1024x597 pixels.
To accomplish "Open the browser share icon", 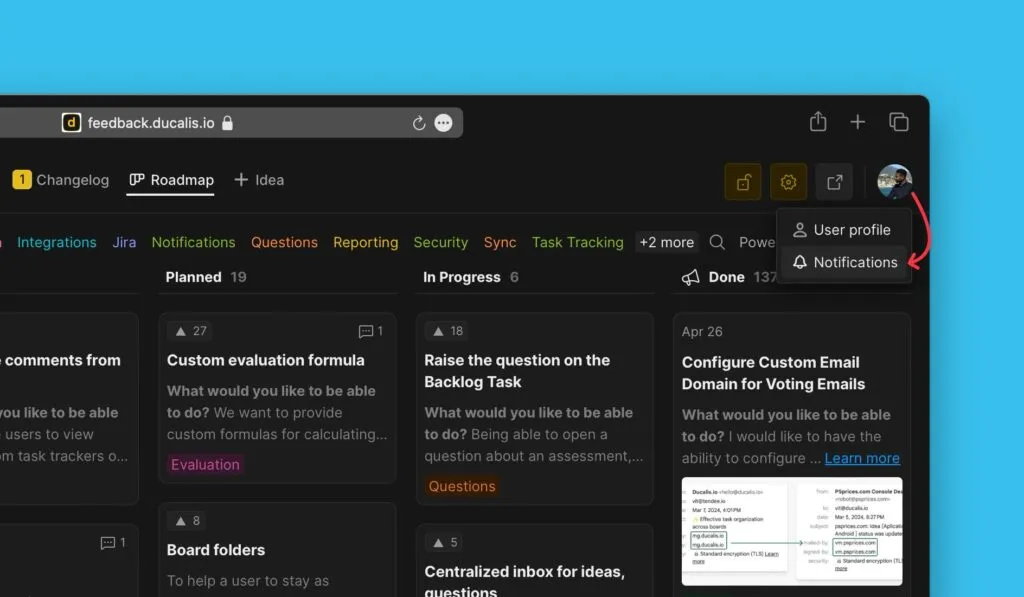I will coord(818,122).
